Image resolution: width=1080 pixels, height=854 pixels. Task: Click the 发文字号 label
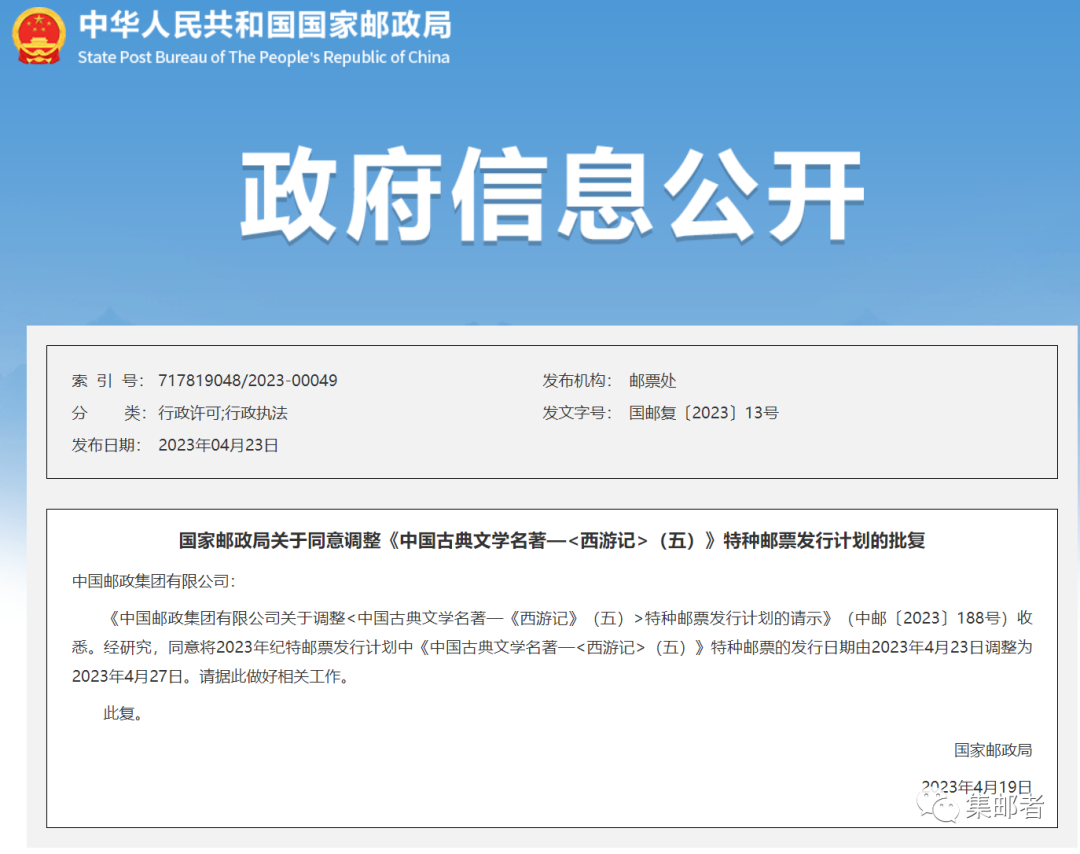tap(577, 413)
